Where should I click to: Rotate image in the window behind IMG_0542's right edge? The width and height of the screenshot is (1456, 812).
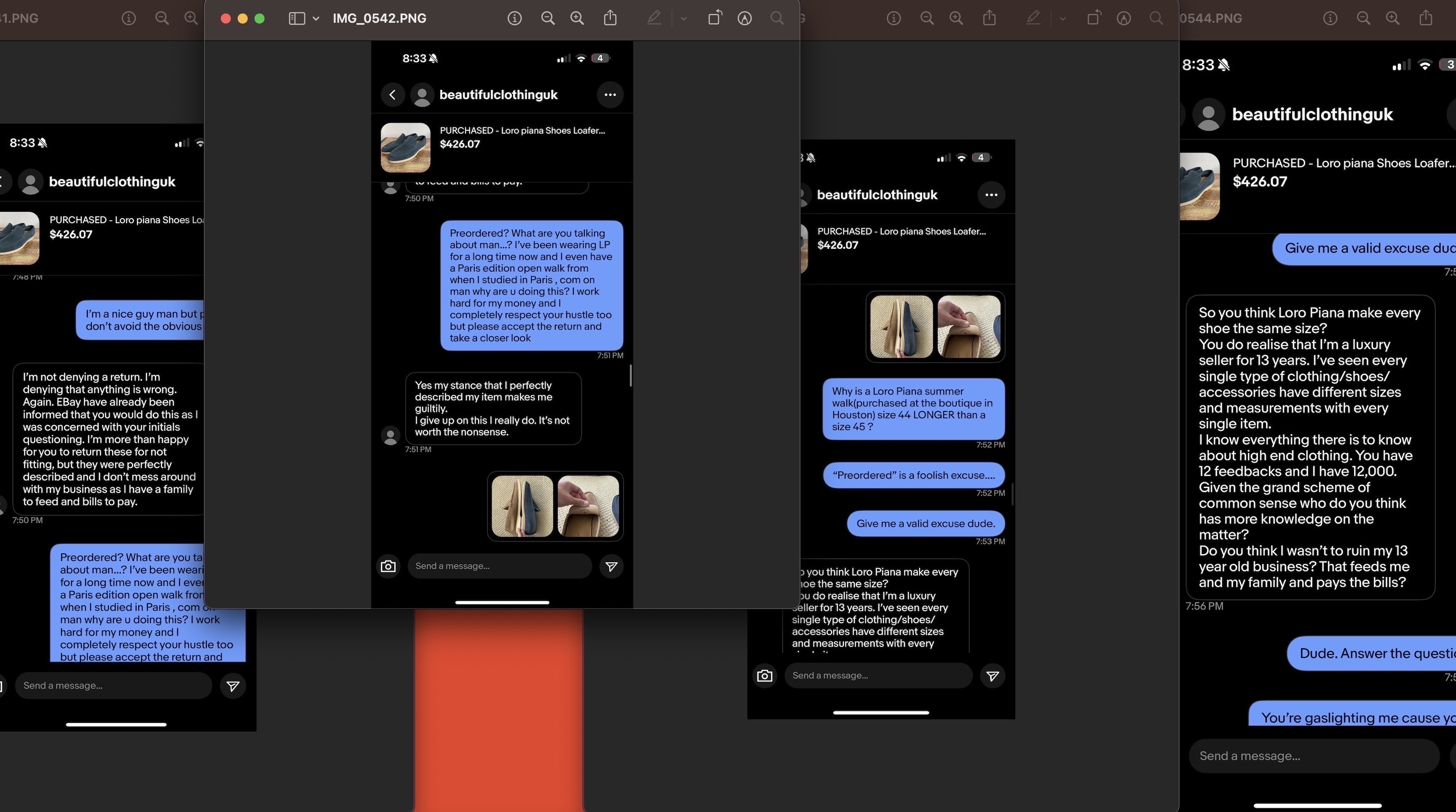[1094, 18]
